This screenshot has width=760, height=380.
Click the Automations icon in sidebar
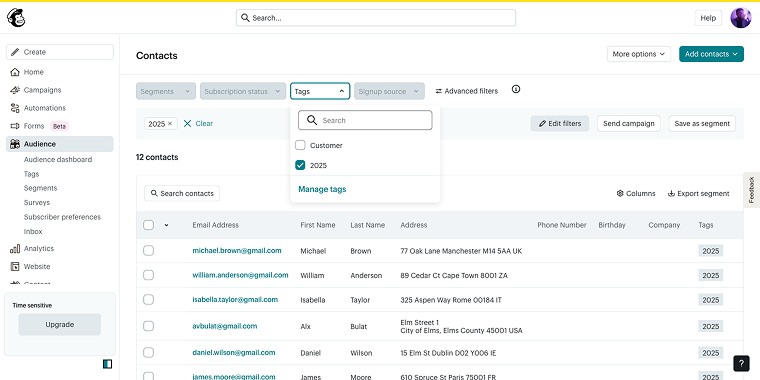(x=15, y=108)
